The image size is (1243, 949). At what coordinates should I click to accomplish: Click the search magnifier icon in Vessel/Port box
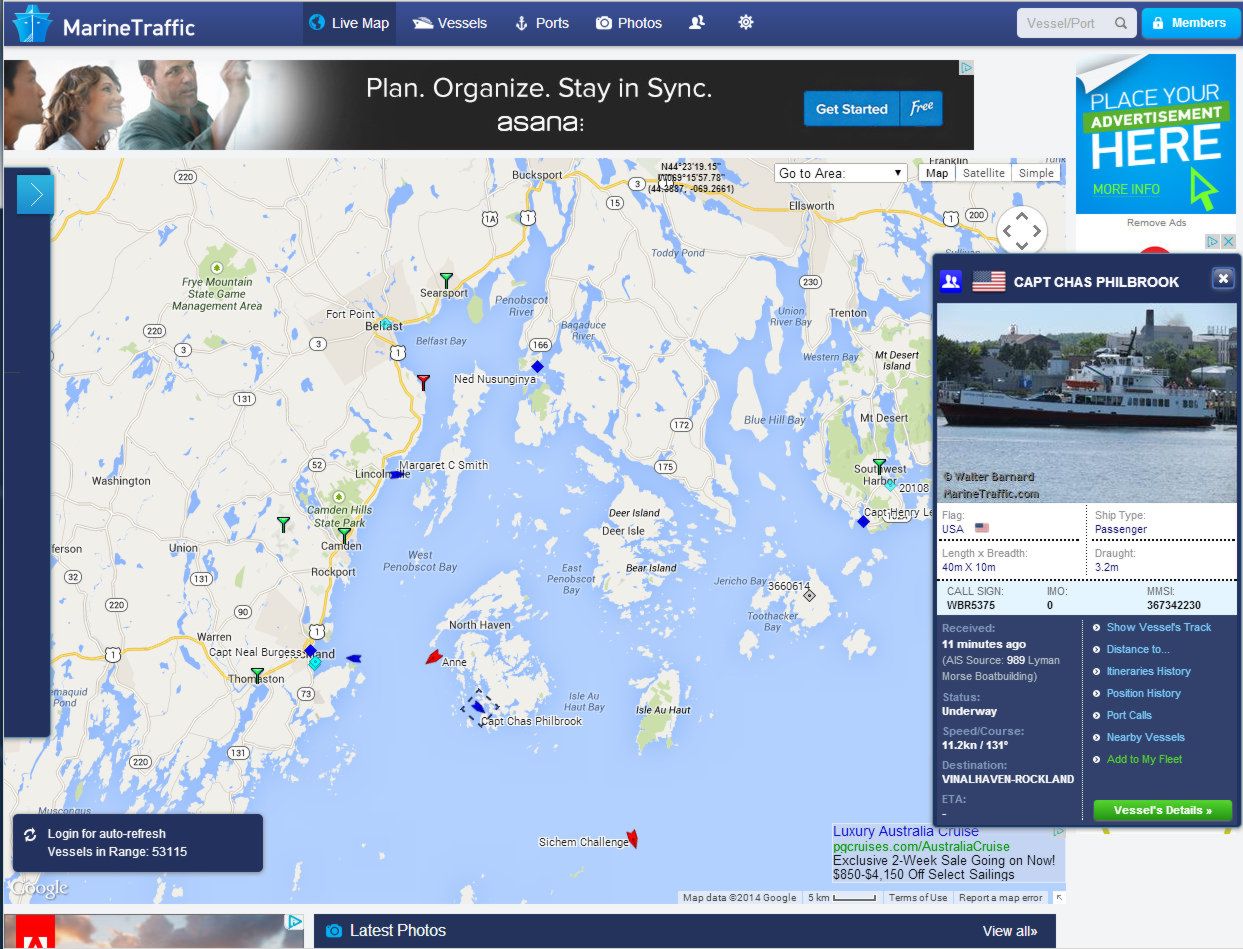[1122, 23]
